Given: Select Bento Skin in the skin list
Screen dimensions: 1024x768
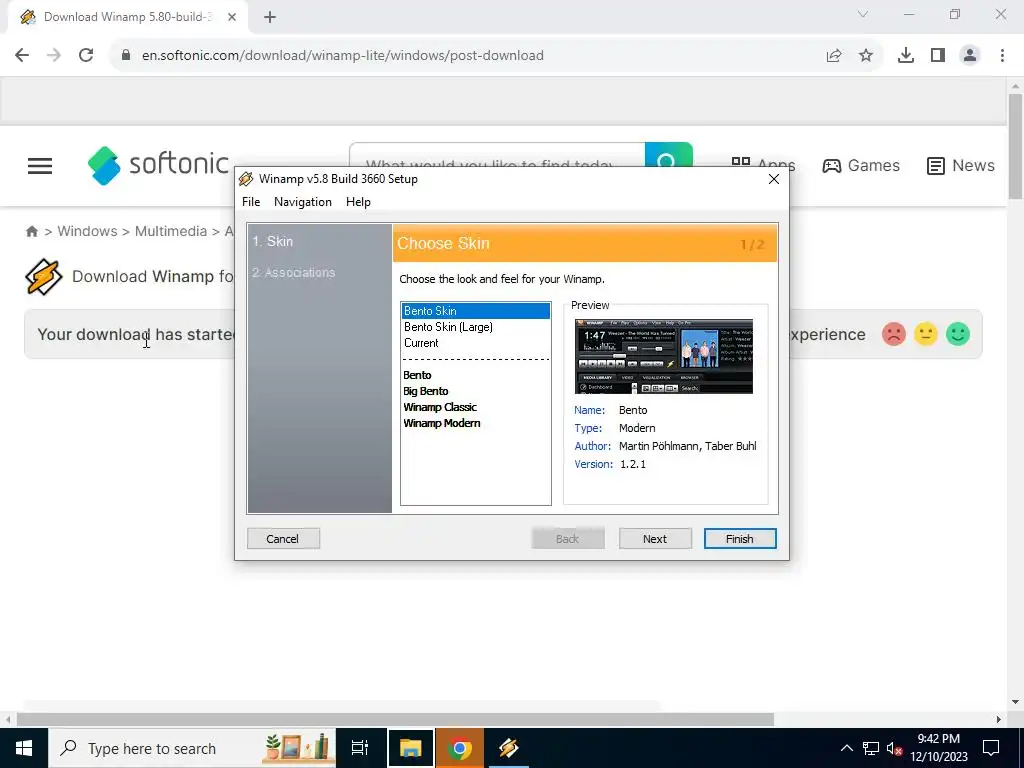Looking at the screenshot, I should [475, 311].
